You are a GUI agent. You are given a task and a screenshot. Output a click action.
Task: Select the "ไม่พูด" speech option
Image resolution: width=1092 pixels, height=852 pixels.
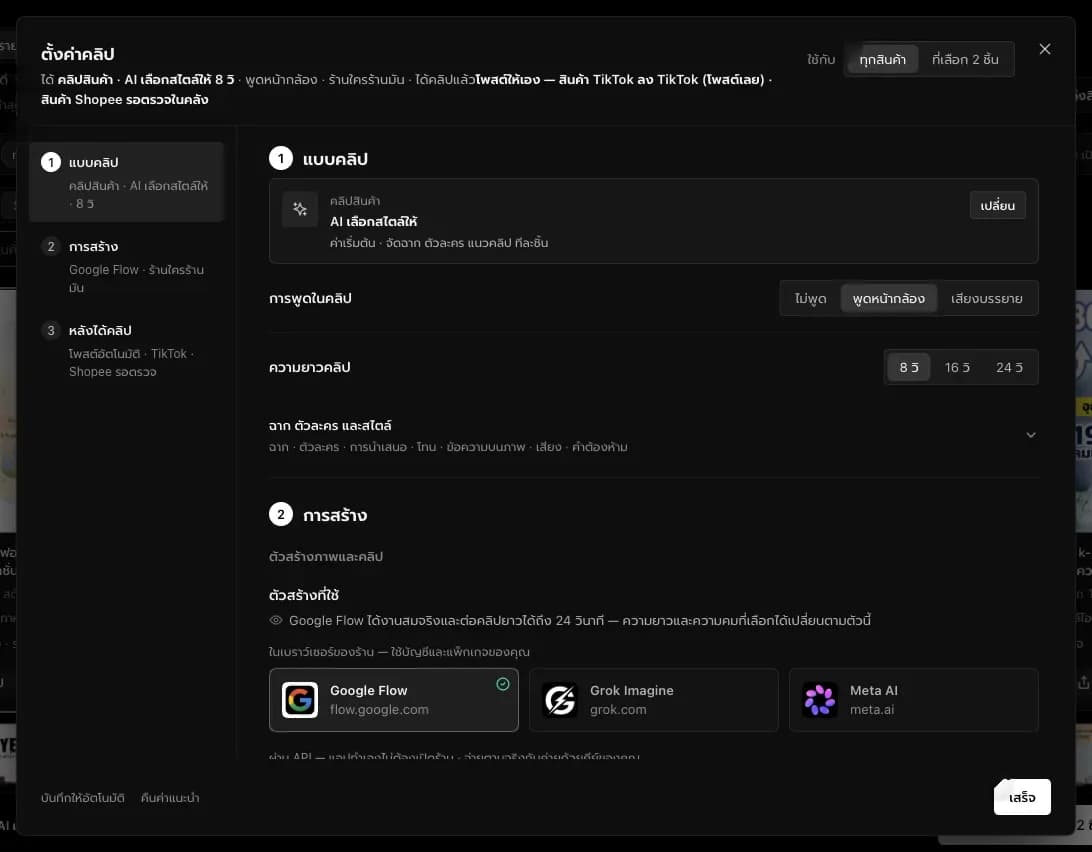coord(811,298)
